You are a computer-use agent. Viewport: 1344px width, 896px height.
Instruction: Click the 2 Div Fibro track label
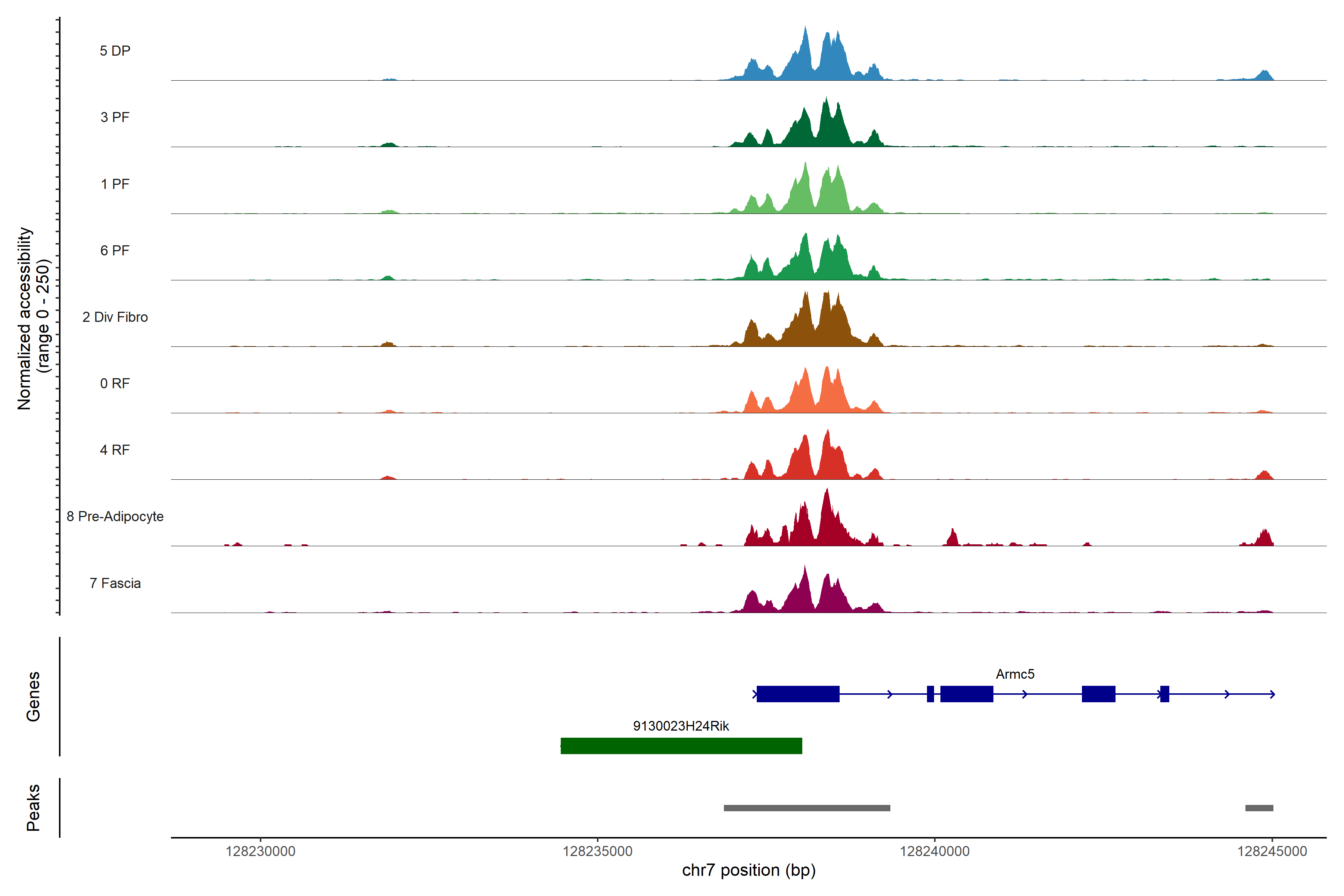(x=115, y=317)
